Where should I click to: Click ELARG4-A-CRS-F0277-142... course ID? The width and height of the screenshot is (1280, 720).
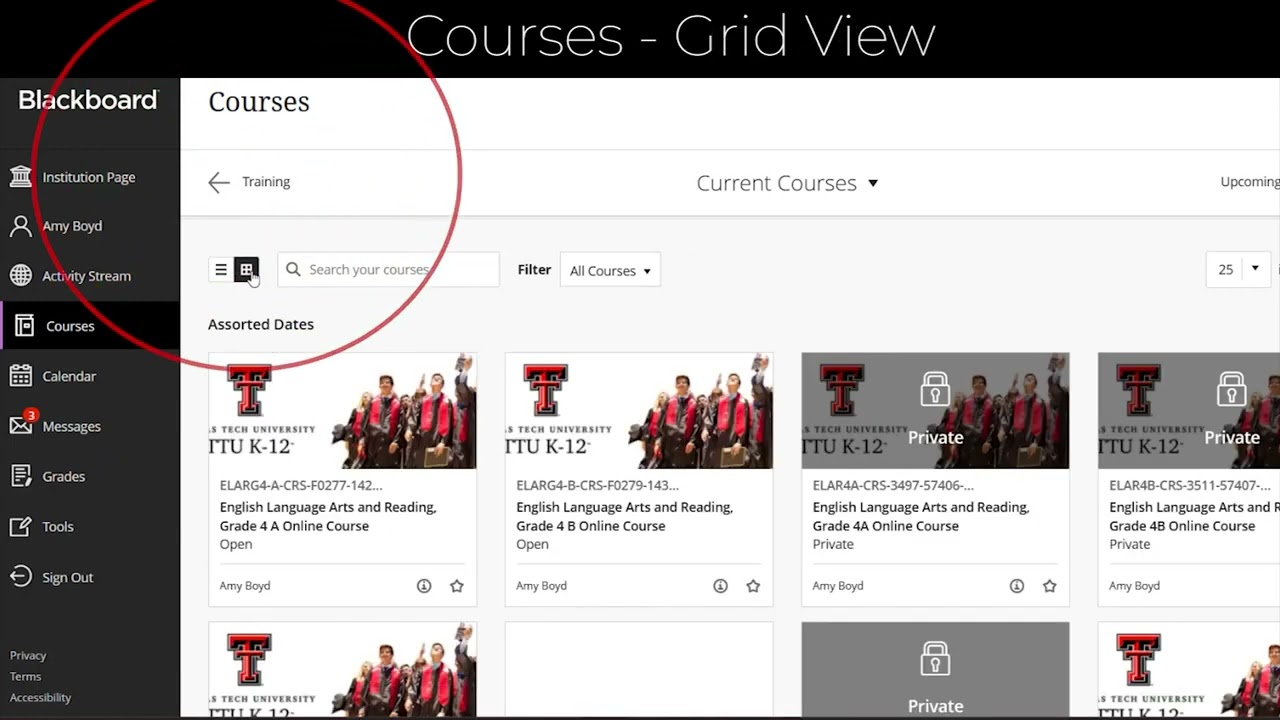click(301, 485)
